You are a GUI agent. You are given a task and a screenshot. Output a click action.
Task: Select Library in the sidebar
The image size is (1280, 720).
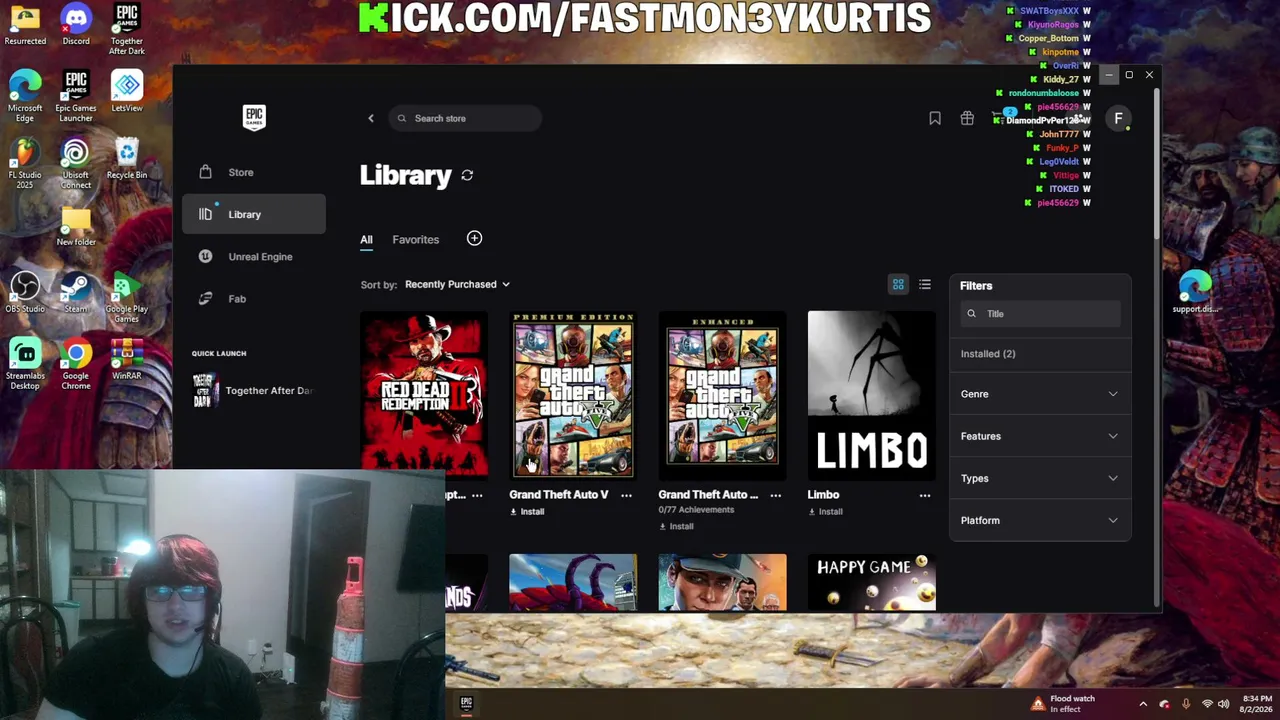point(254,214)
